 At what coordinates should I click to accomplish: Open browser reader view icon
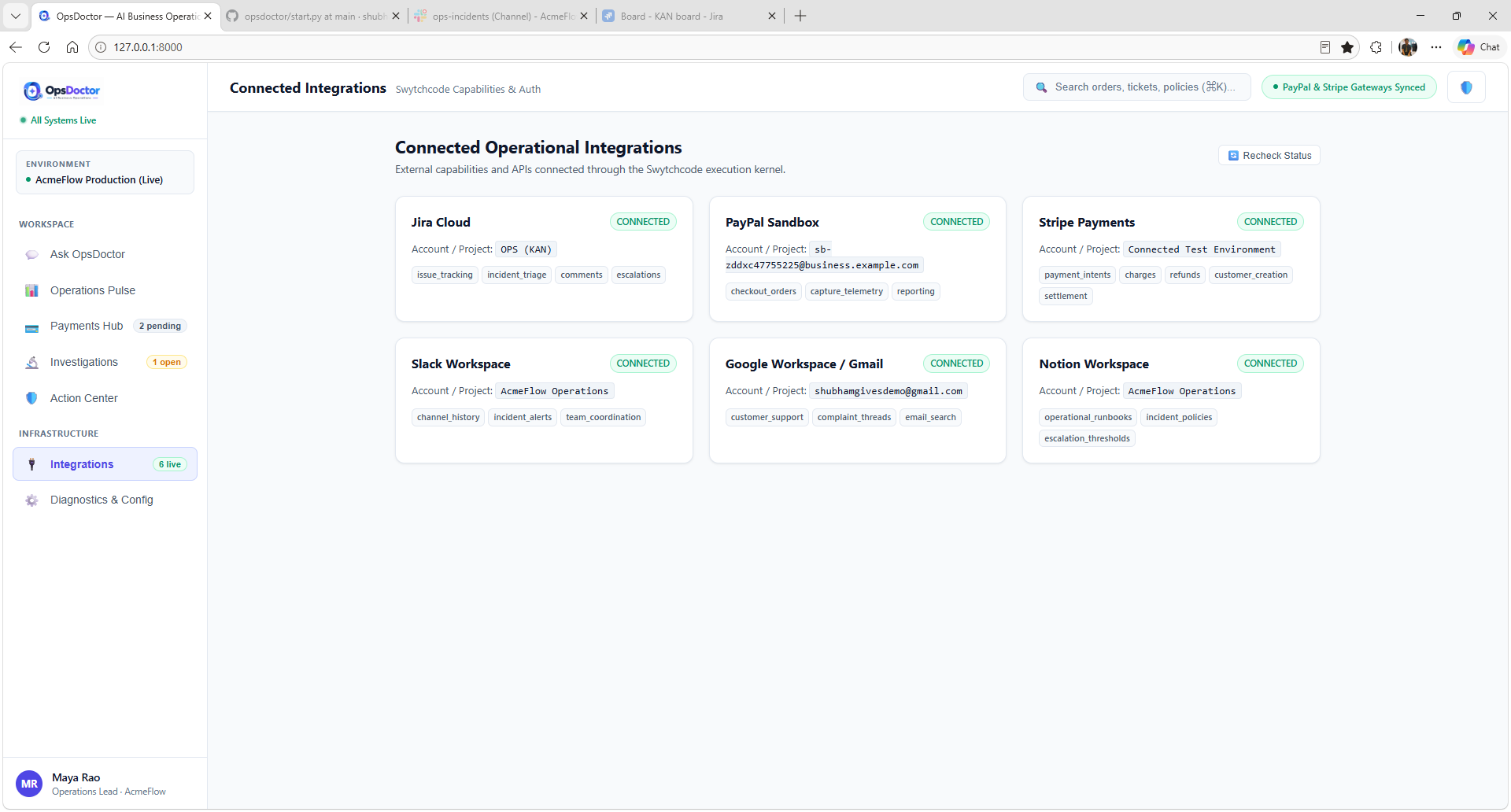[1325, 47]
